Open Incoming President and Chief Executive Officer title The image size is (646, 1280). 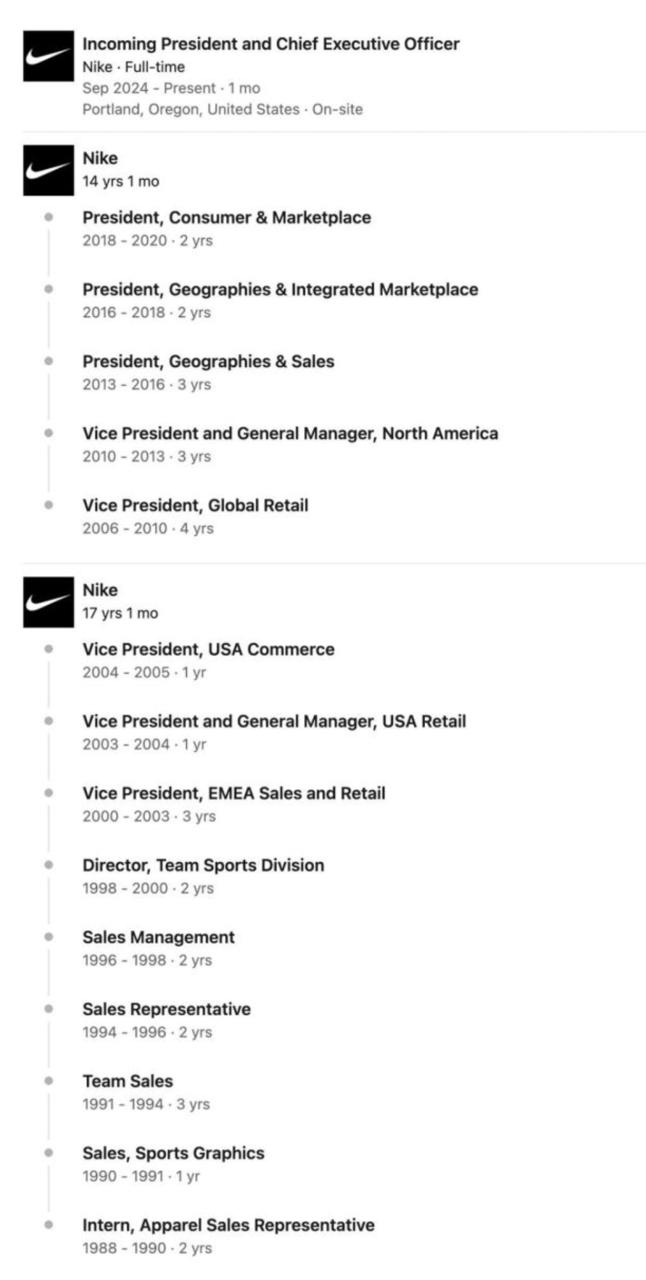click(271, 44)
